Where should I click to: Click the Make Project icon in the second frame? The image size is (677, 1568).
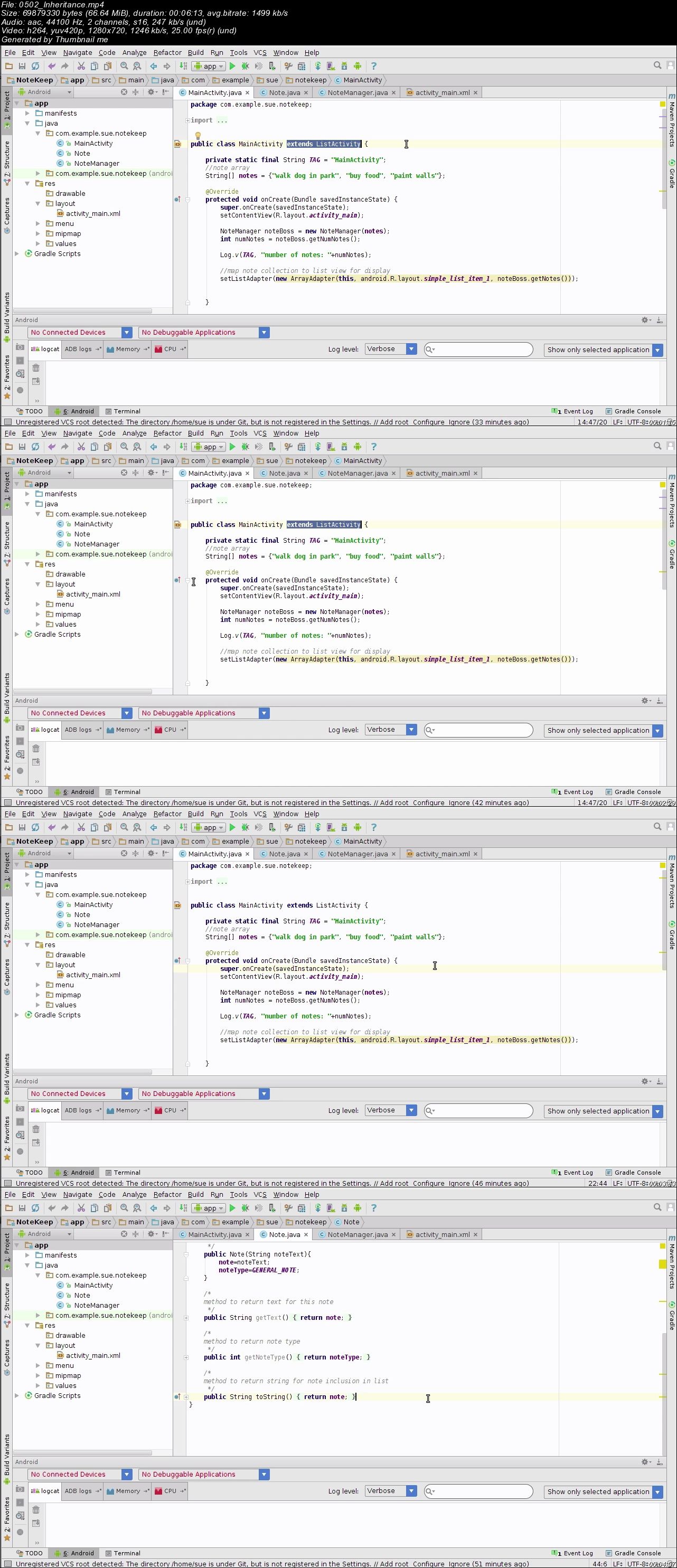183,446
